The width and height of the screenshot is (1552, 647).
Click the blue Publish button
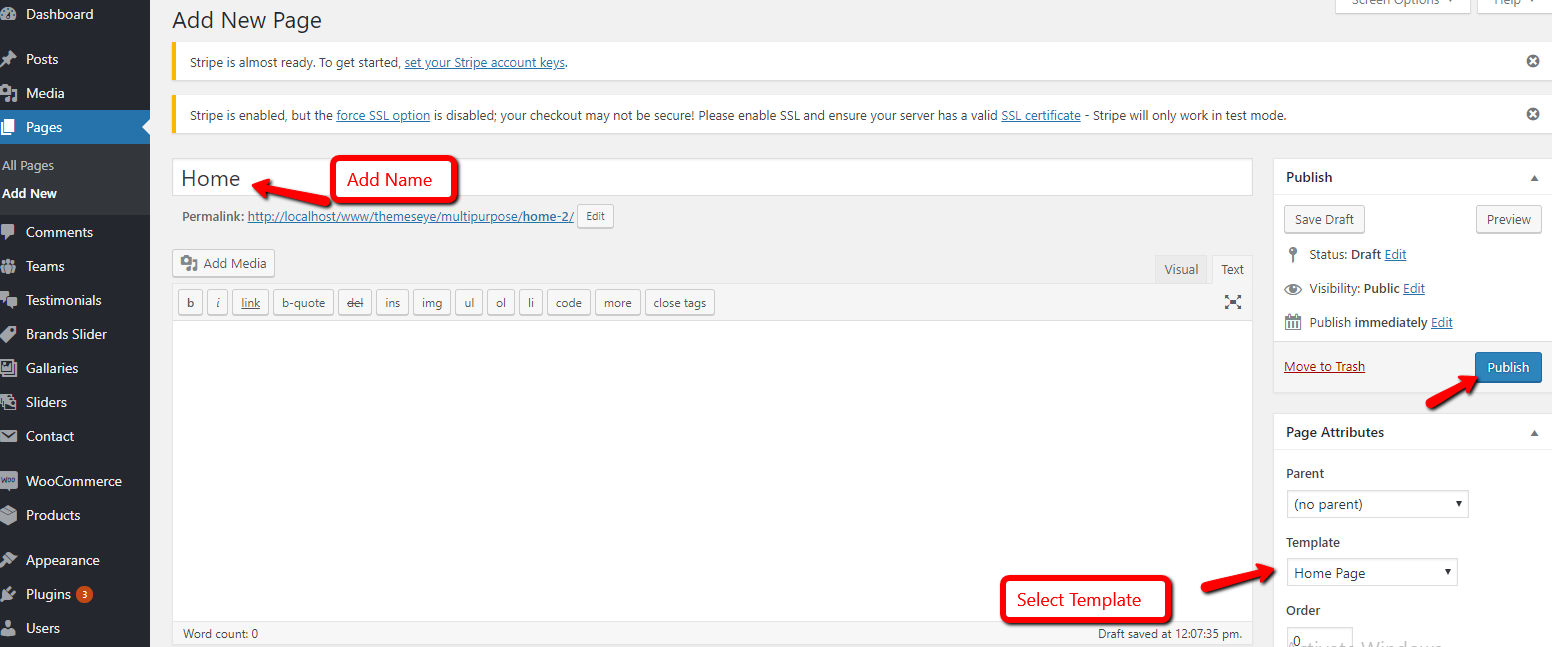tap(1507, 367)
